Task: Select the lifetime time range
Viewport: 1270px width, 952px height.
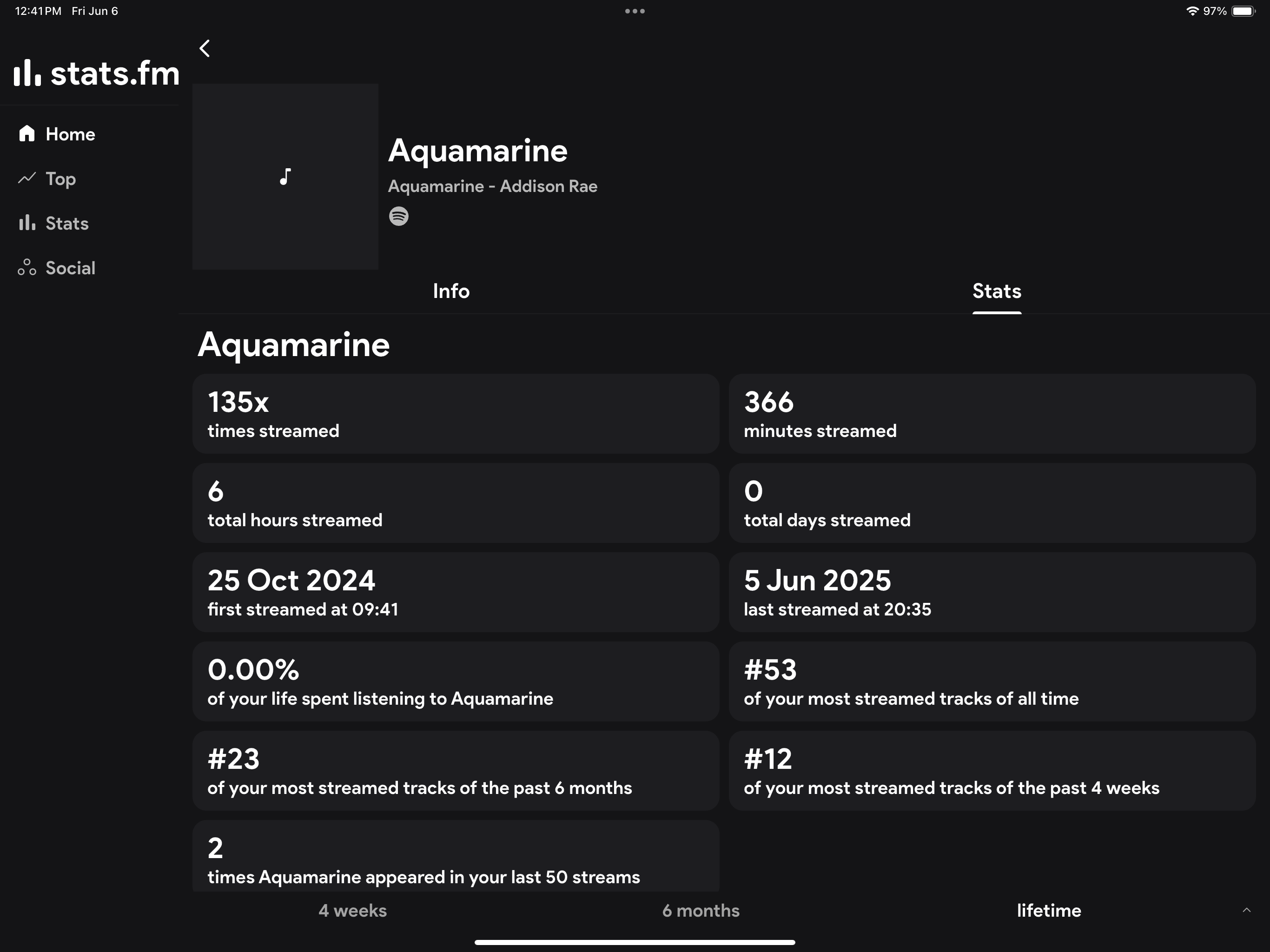Action: [x=1049, y=911]
